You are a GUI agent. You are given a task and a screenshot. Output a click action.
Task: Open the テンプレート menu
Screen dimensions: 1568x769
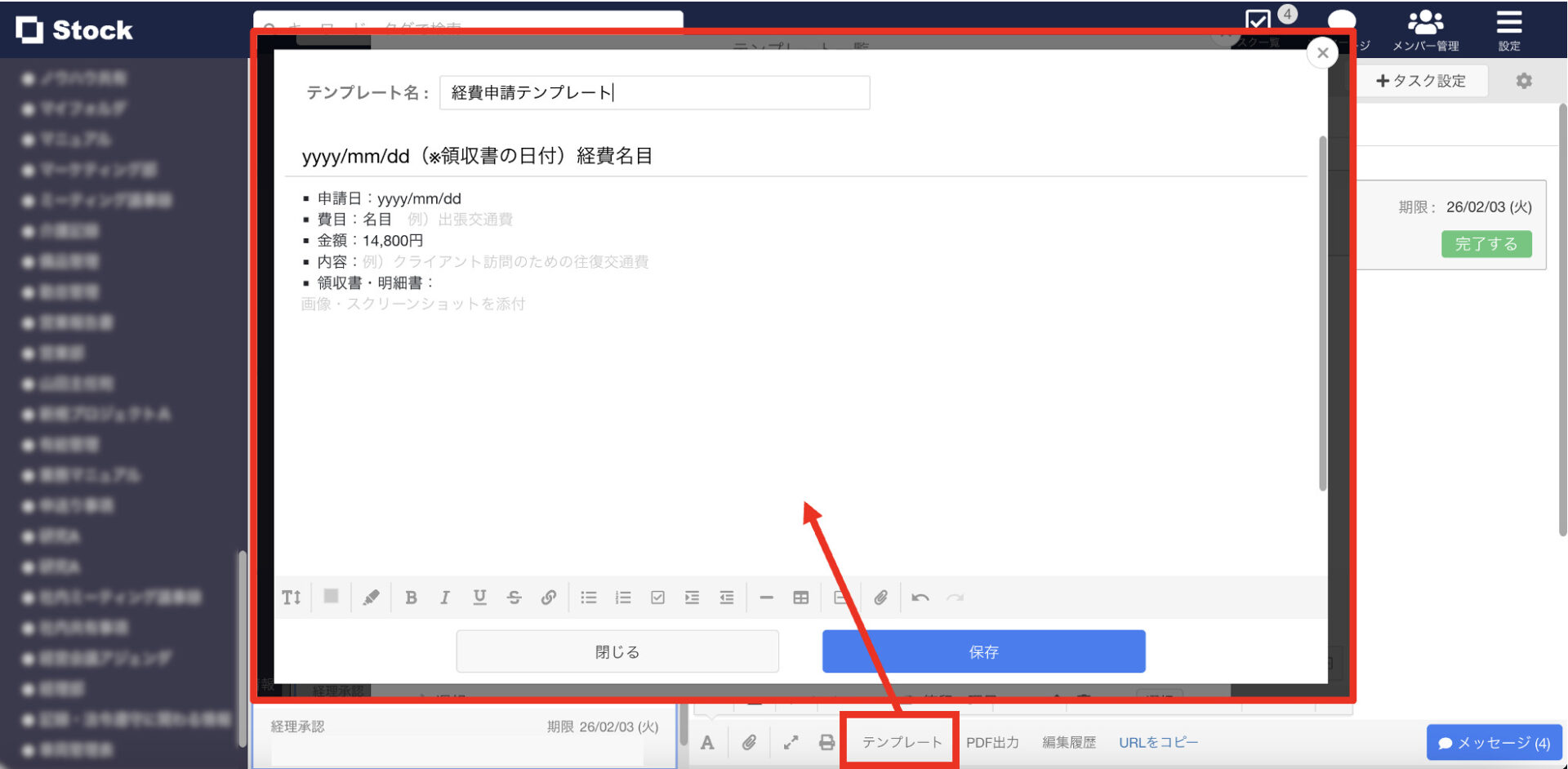[x=898, y=742]
